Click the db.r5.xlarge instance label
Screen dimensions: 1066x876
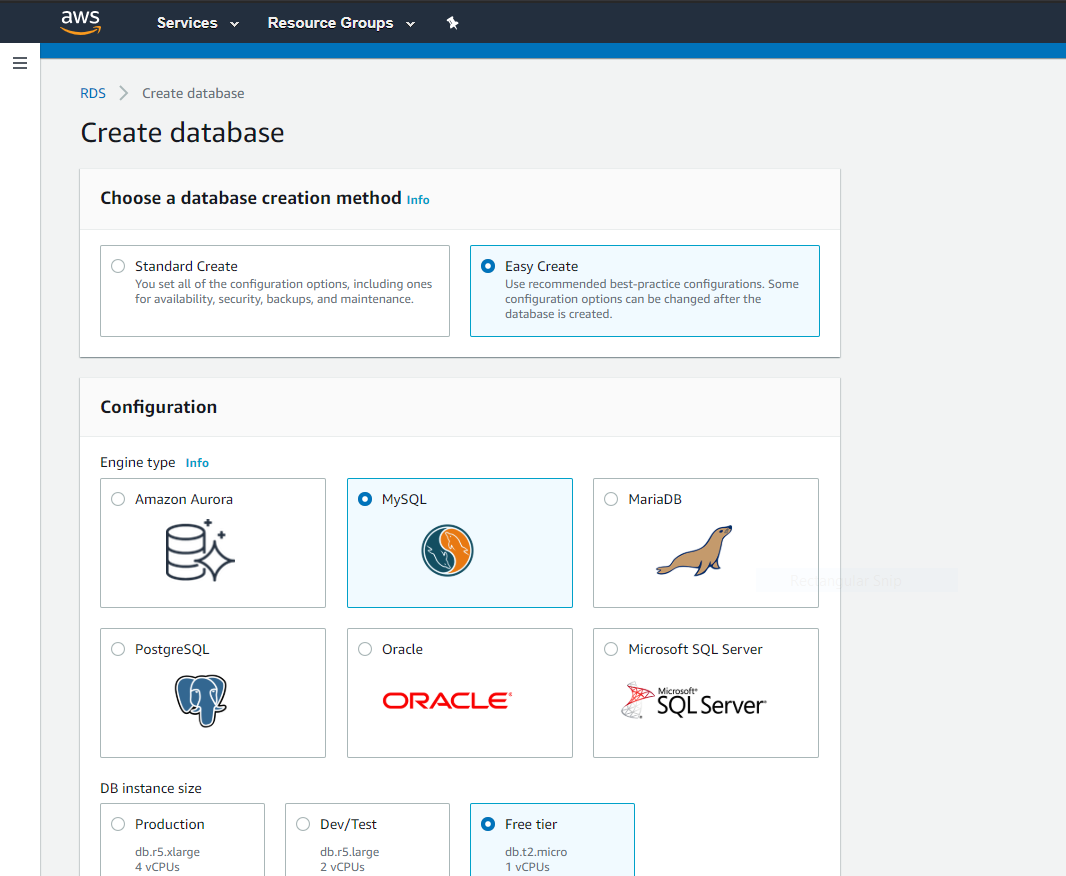[x=167, y=852]
